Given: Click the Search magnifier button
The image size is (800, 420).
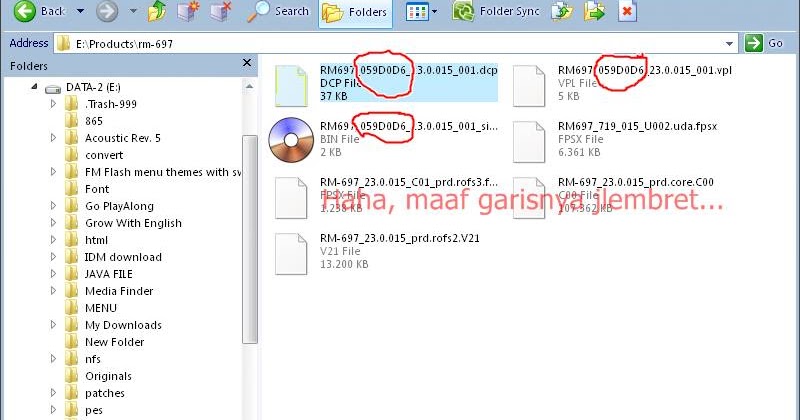Looking at the screenshot, I should point(278,11).
